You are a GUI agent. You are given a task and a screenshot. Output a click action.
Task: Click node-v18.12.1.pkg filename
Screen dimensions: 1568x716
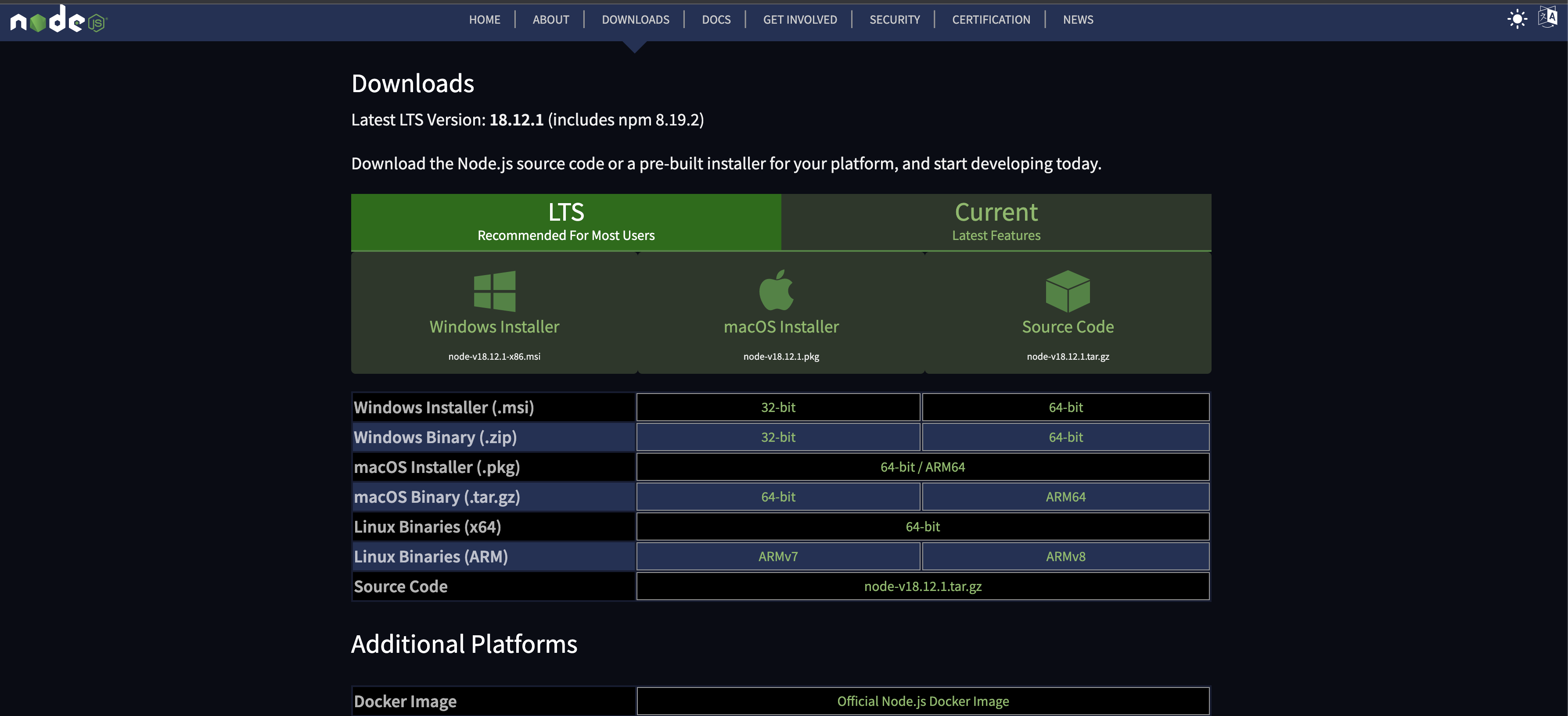781,357
